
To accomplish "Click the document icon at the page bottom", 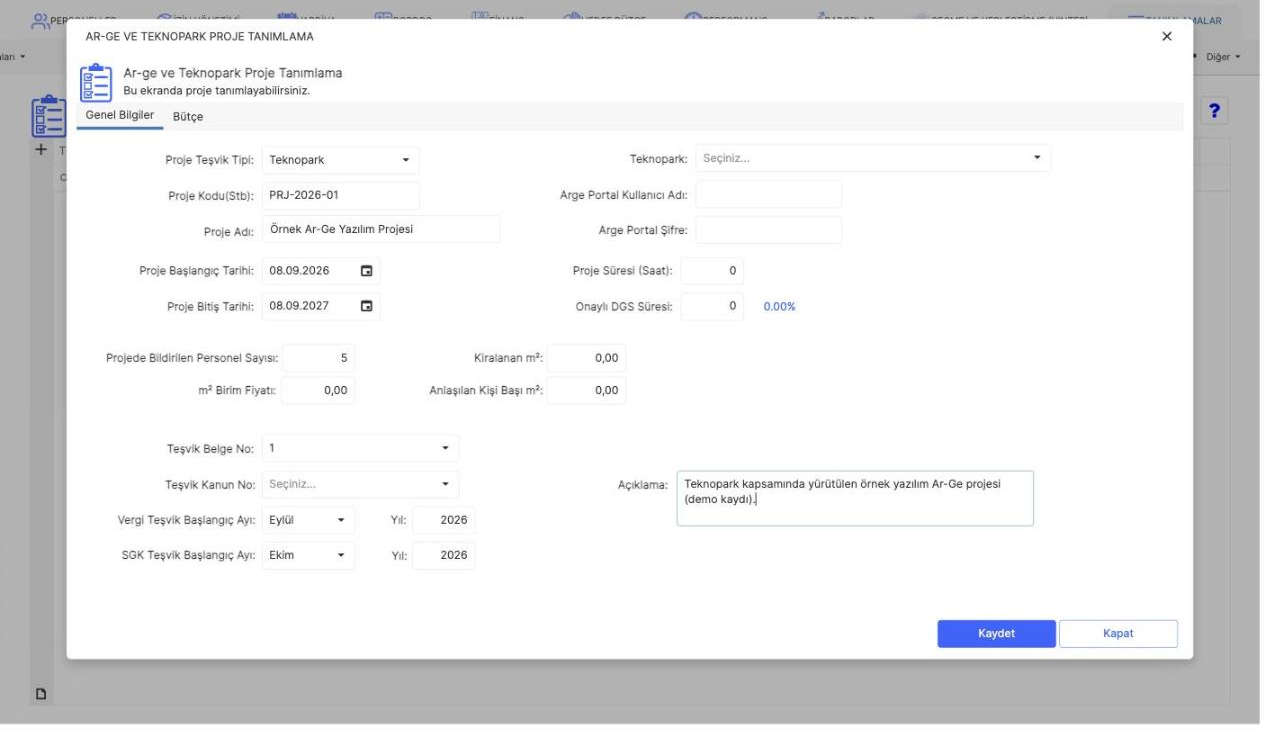I will click(42, 693).
